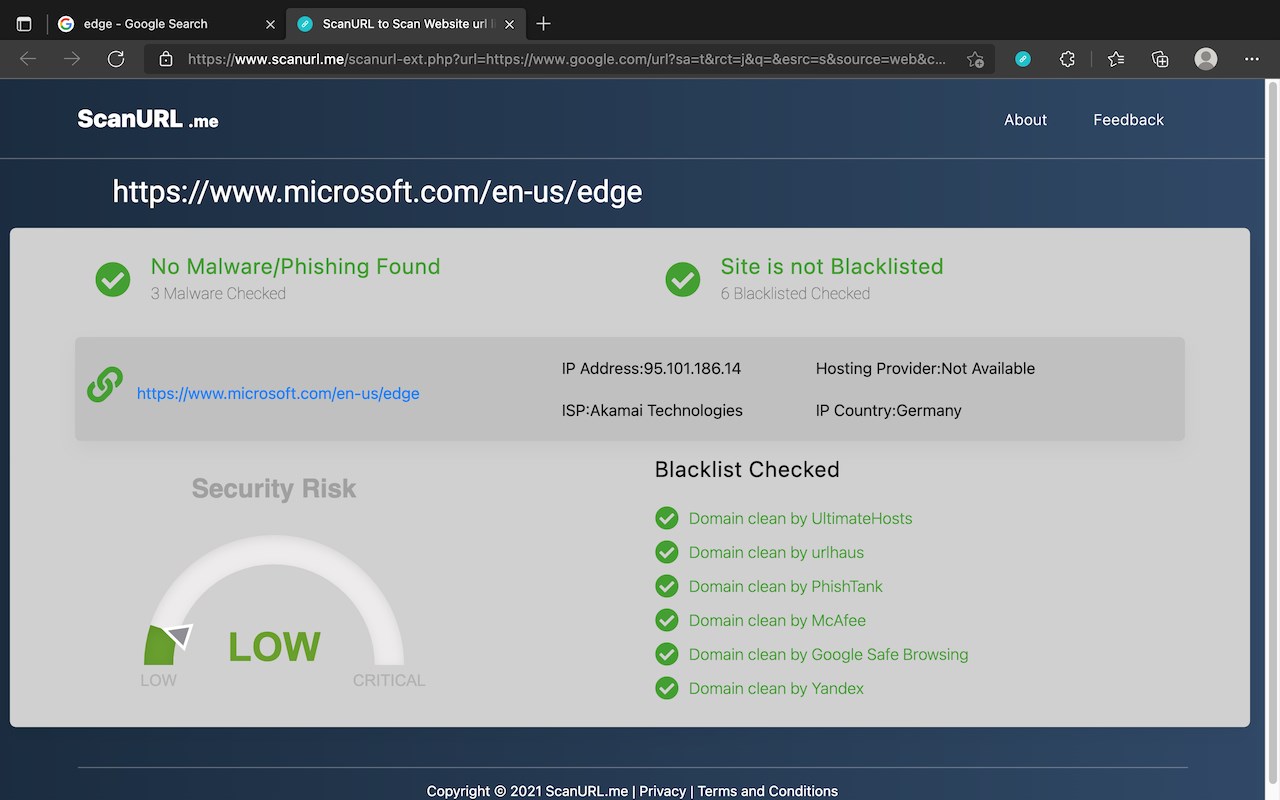1280x800 pixels.
Task: Click the Google Safe Browsing checkmark icon
Action: pos(667,654)
